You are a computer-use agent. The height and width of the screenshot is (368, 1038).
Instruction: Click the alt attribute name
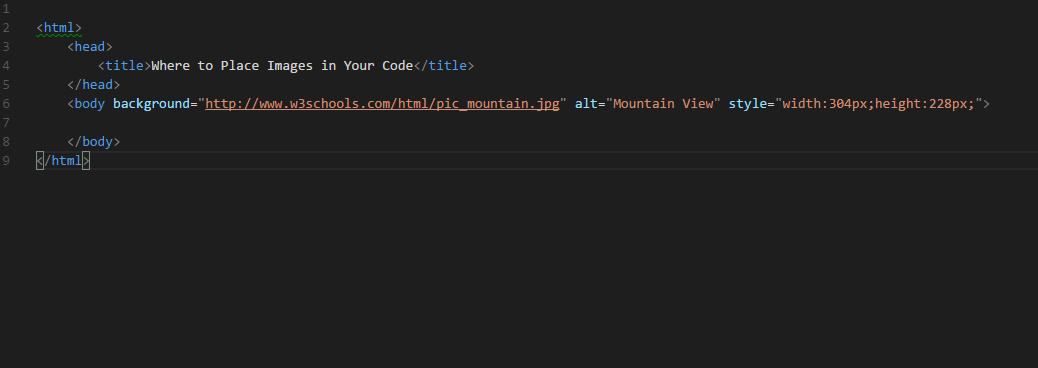click(586, 104)
